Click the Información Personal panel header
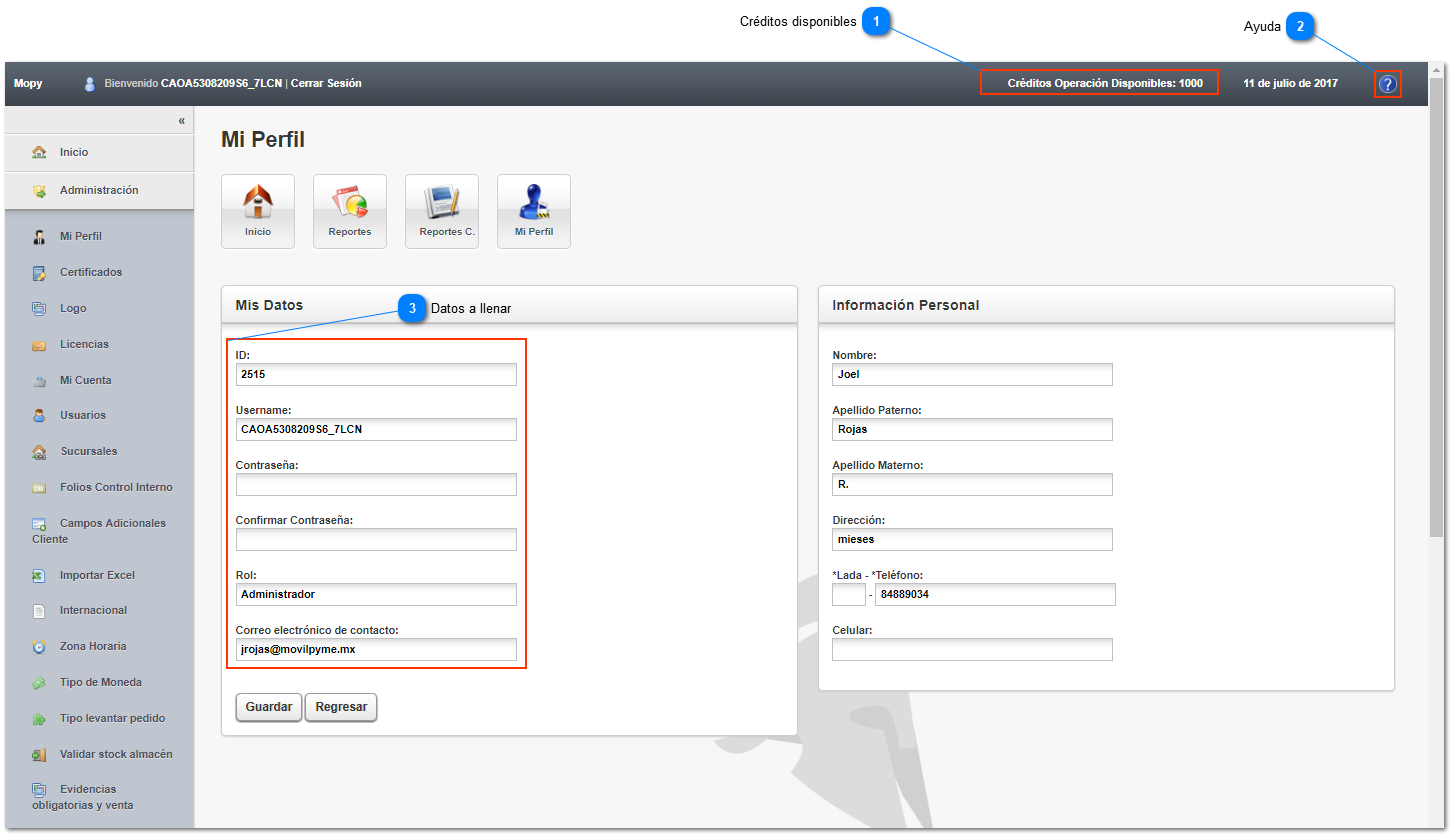This screenshot has height=837, width=1453. pyautogui.click(x=1106, y=305)
